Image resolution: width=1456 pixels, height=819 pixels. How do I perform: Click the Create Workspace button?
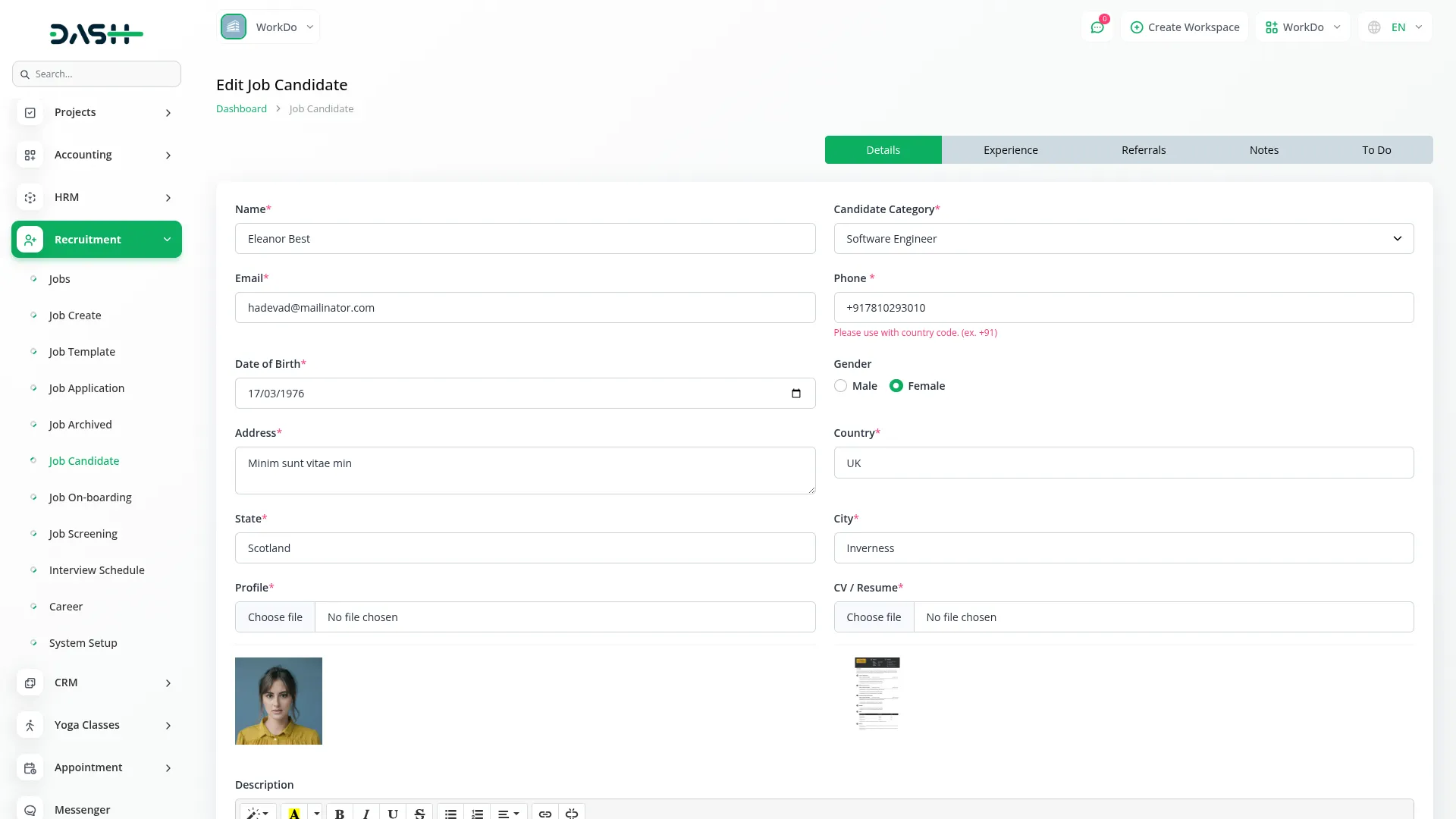[1185, 27]
